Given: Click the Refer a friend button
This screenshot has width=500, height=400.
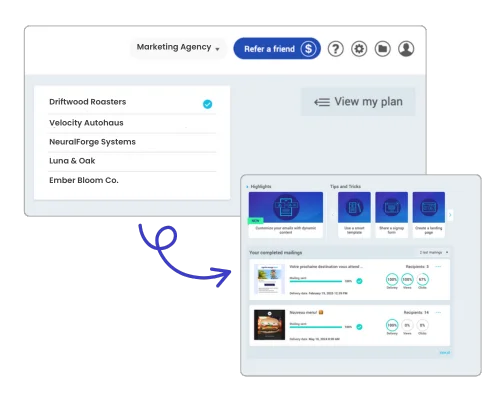Looking at the screenshot, I should coord(277,49).
